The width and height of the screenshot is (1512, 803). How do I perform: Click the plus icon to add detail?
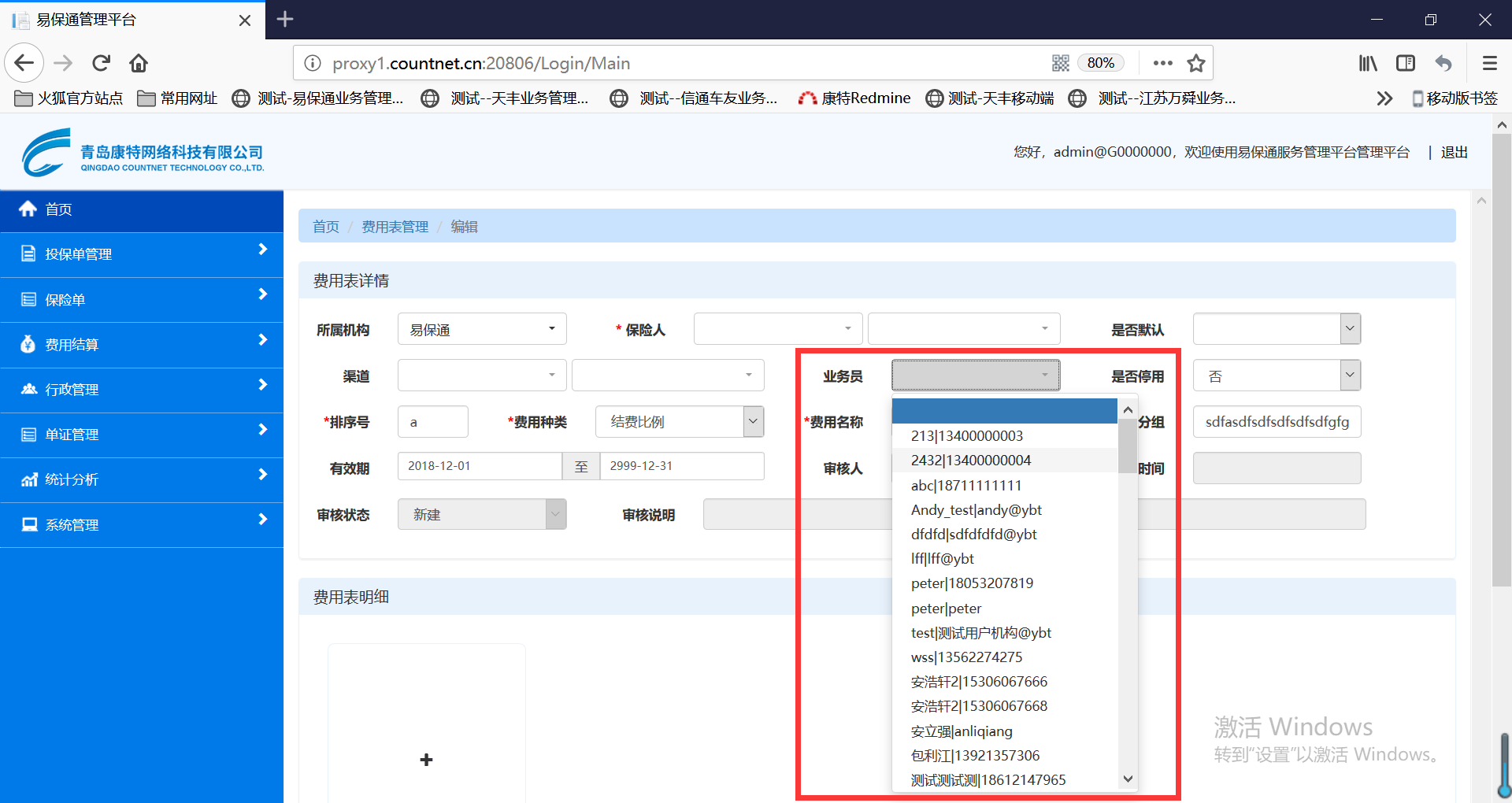click(426, 760)
